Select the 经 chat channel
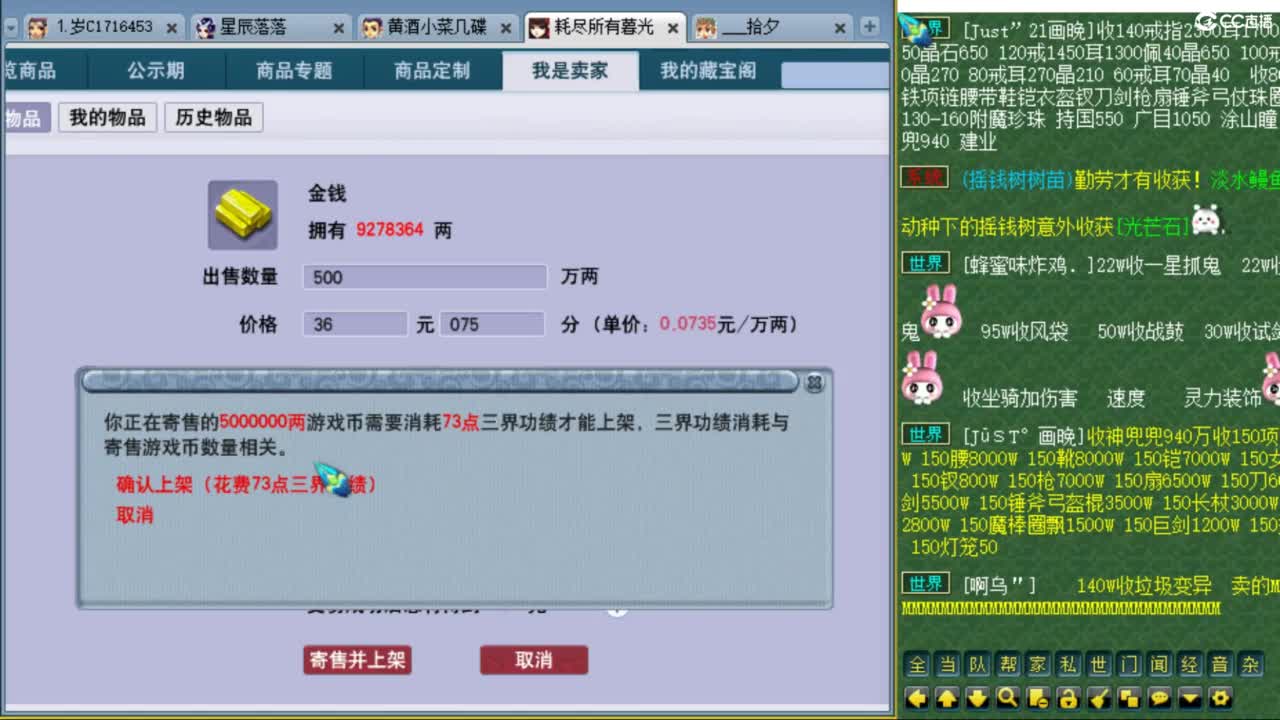The width and height of the screenshot is (1280, 720). [x=1189, y=665]
